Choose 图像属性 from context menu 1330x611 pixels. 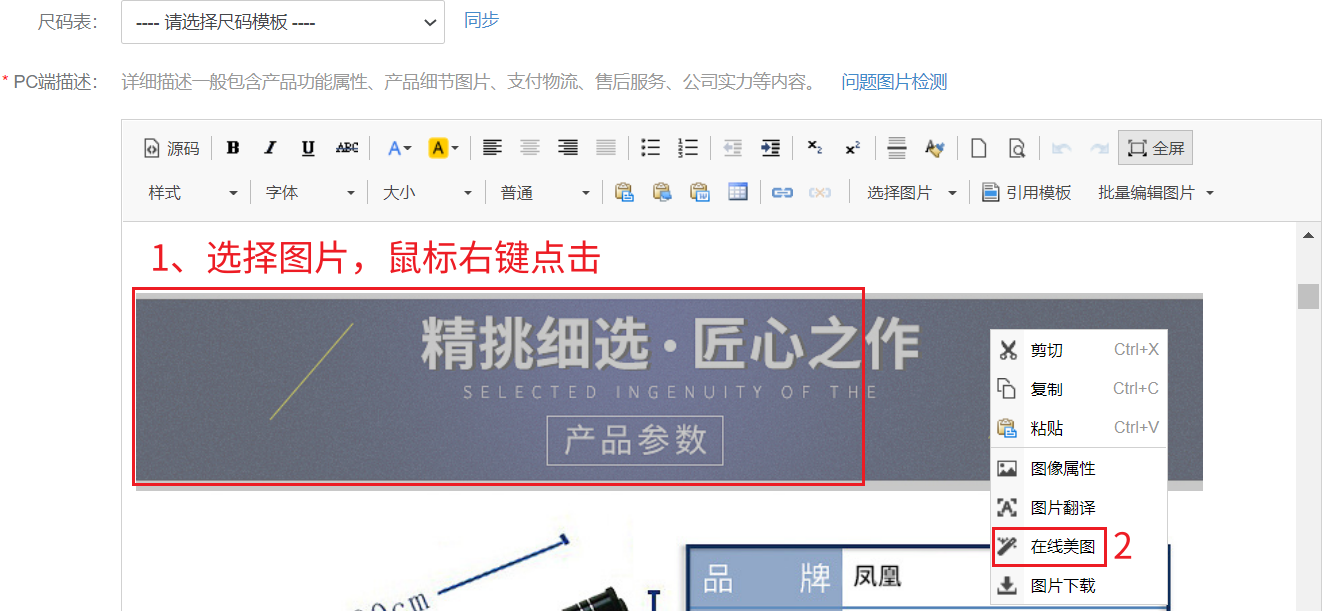(x=1079, y=468)
